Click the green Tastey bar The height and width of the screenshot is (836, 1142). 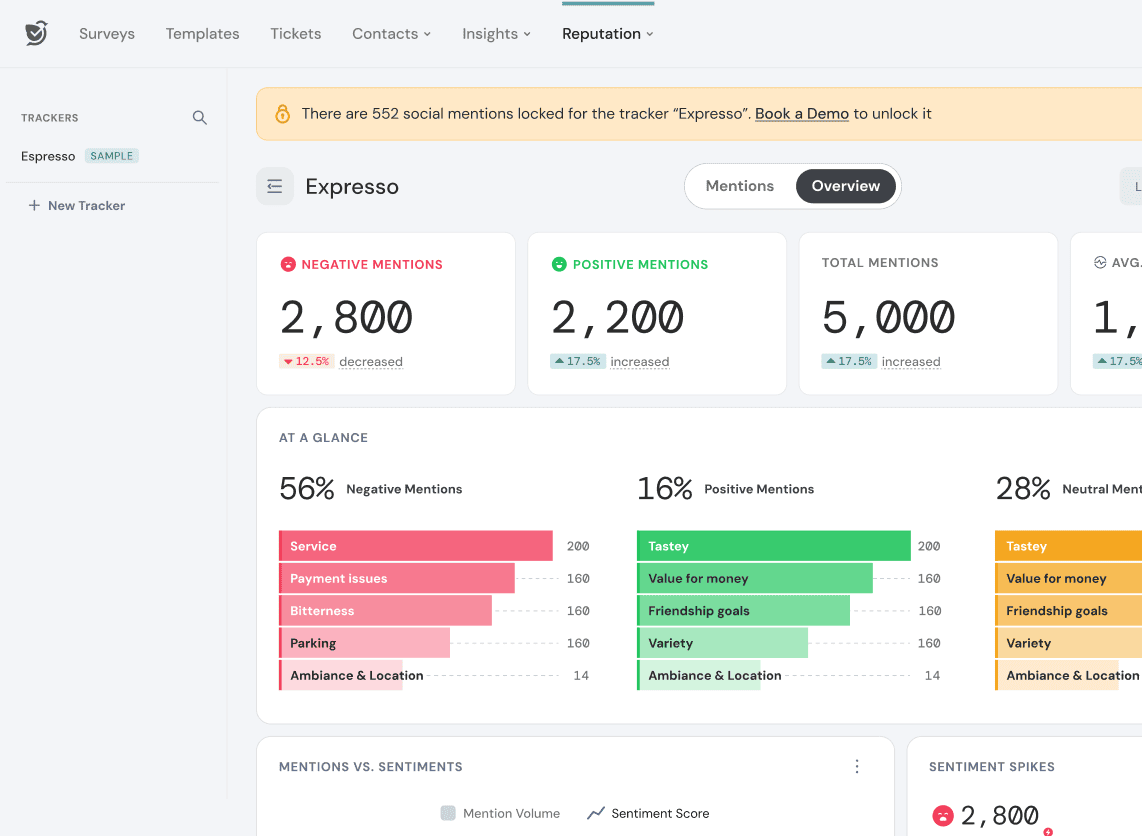pos(773,545)
